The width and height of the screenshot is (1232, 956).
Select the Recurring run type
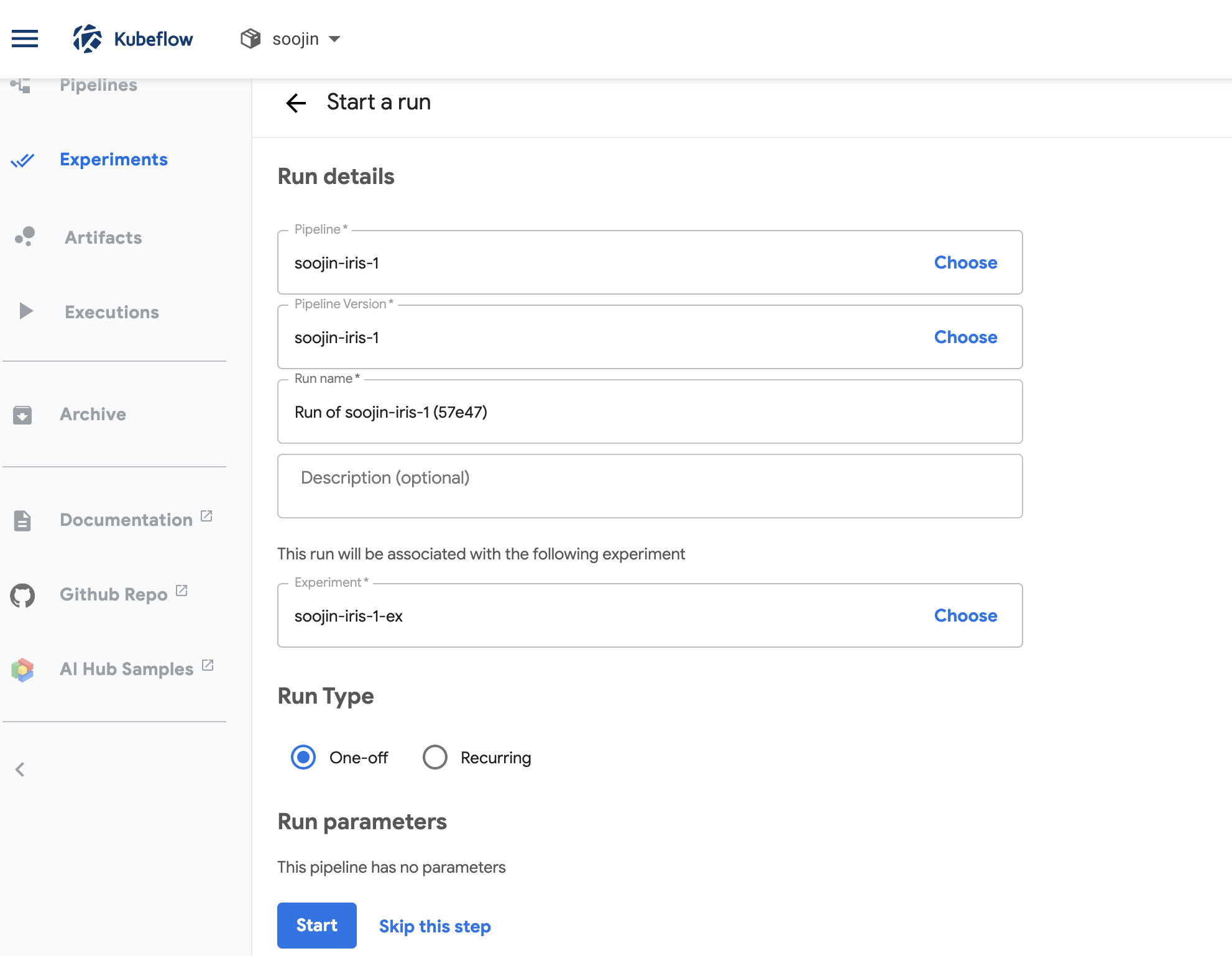point(435,757)
